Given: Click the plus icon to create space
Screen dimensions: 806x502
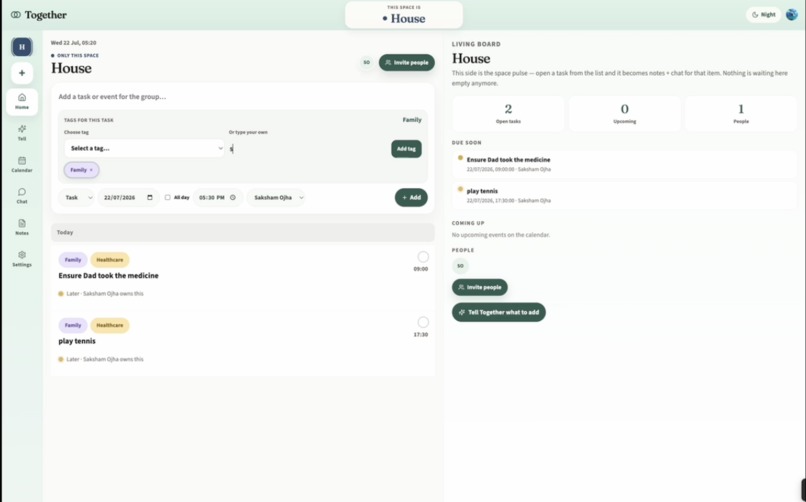Looking at the screenshot, I should [22, 73].
